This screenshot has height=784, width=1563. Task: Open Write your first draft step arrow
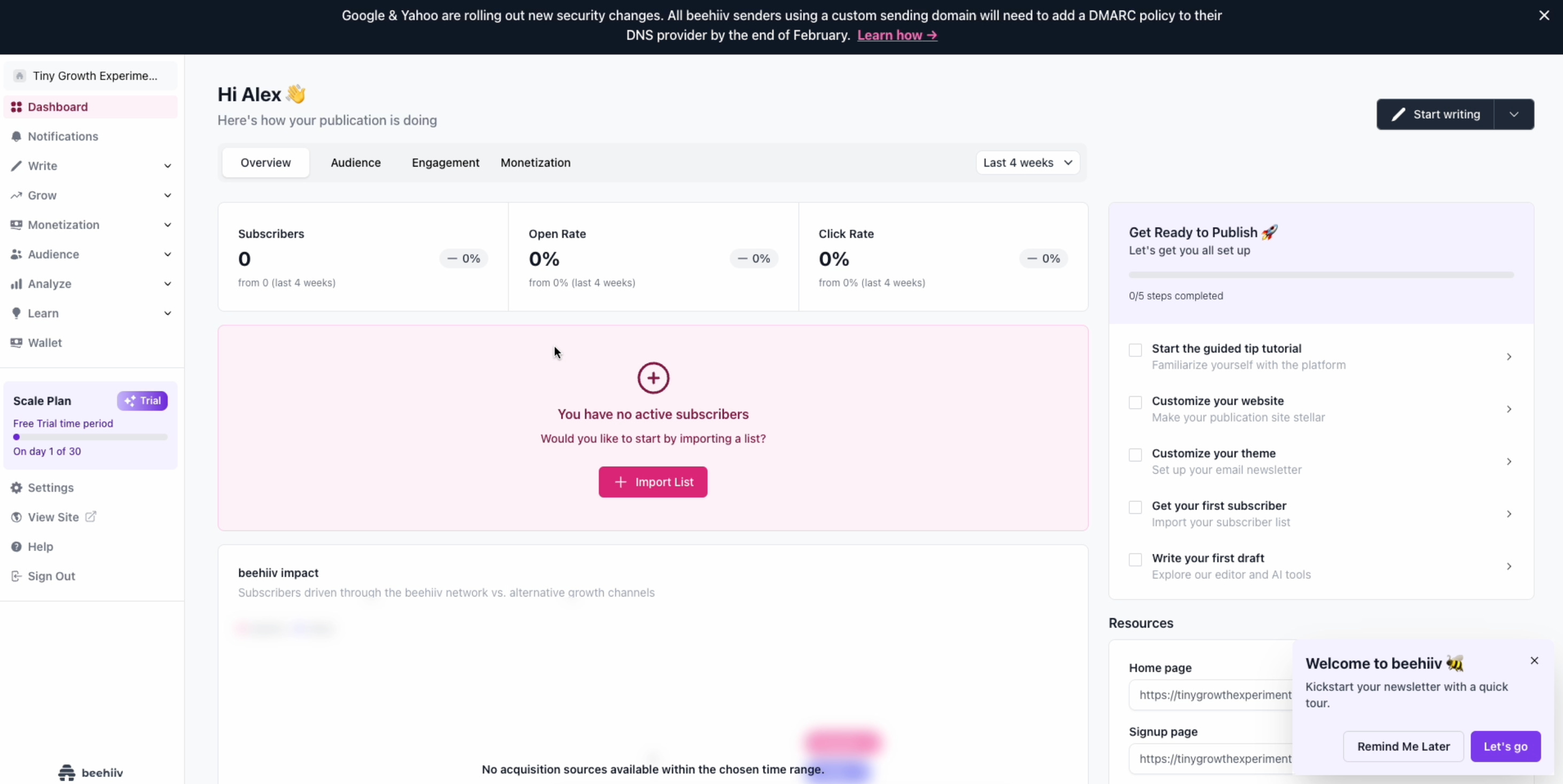click(1509, 566)
